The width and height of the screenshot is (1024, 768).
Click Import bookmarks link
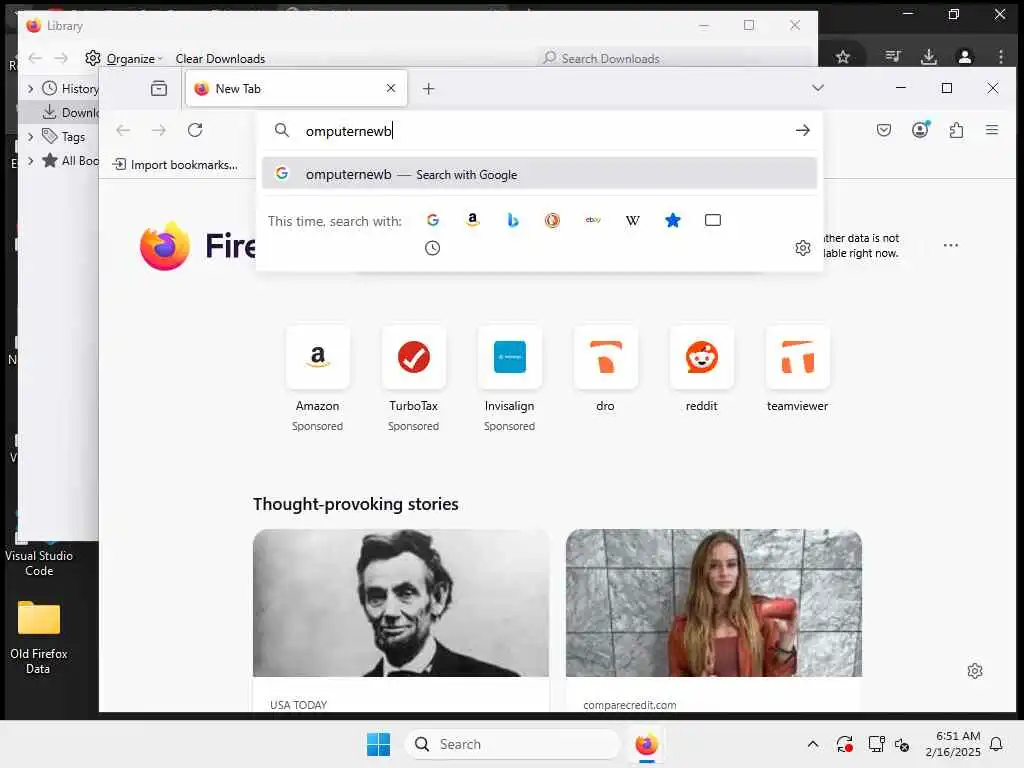click(x=176, y=165)
